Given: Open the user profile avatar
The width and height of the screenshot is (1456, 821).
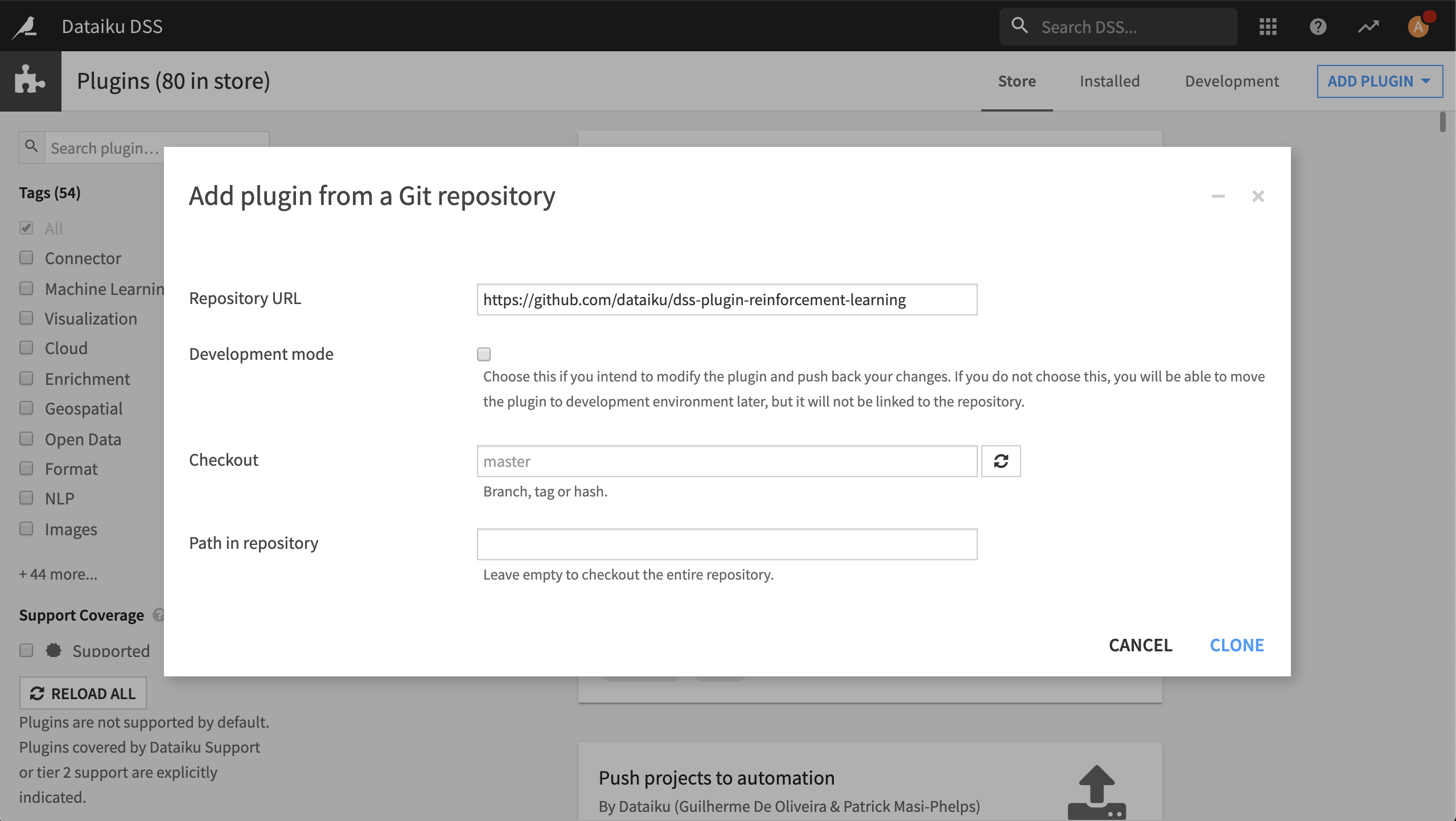Looking at the screenshot, I should tap(1418, 26).
